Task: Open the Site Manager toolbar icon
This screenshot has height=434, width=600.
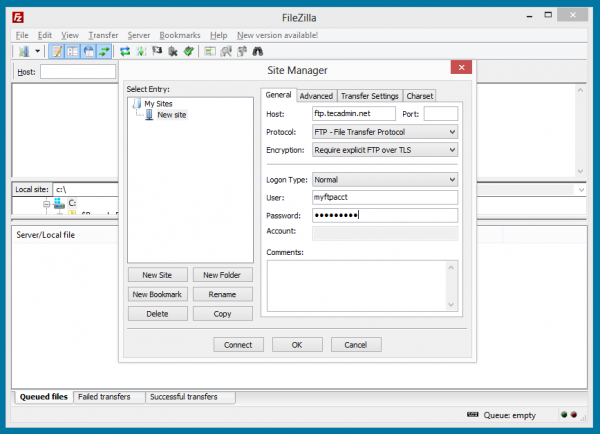Action: [x=23, y=50]
